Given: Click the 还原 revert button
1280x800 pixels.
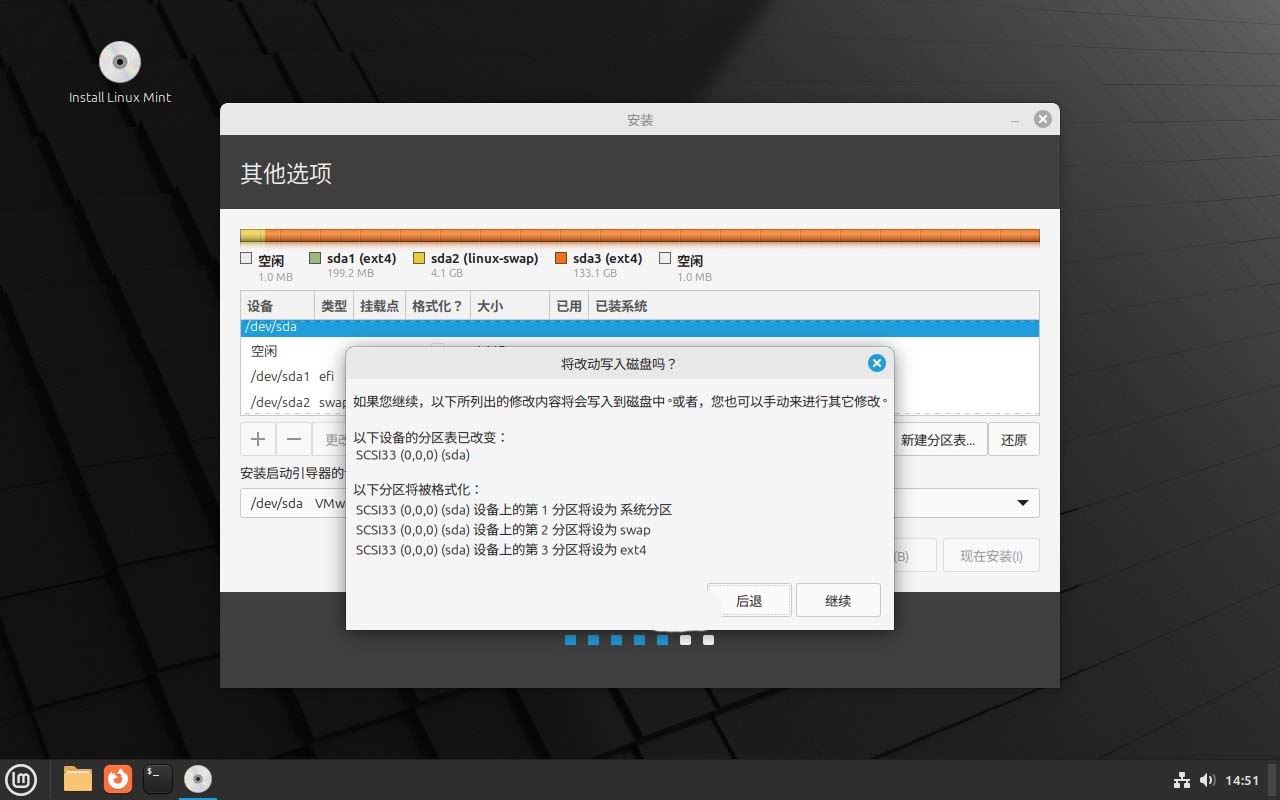Looking at the screenshot, I should pyautogui.click(x=1013, y=438).
